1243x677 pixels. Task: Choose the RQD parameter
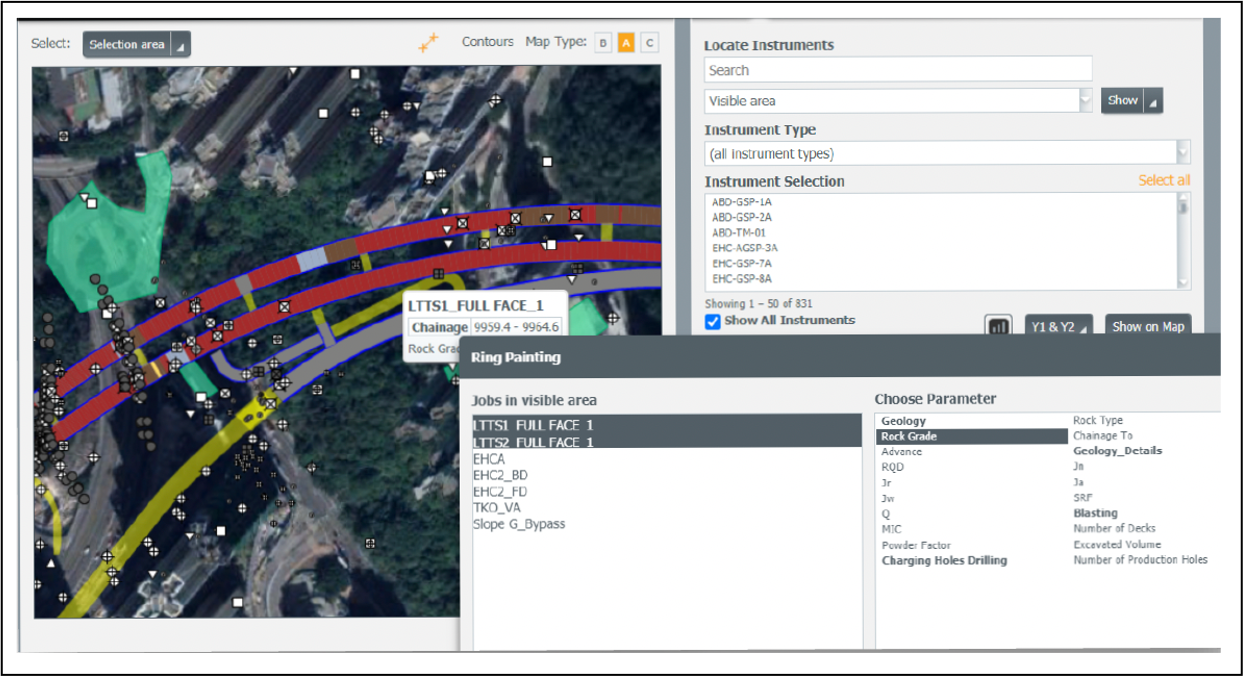[x=893, y=467]
